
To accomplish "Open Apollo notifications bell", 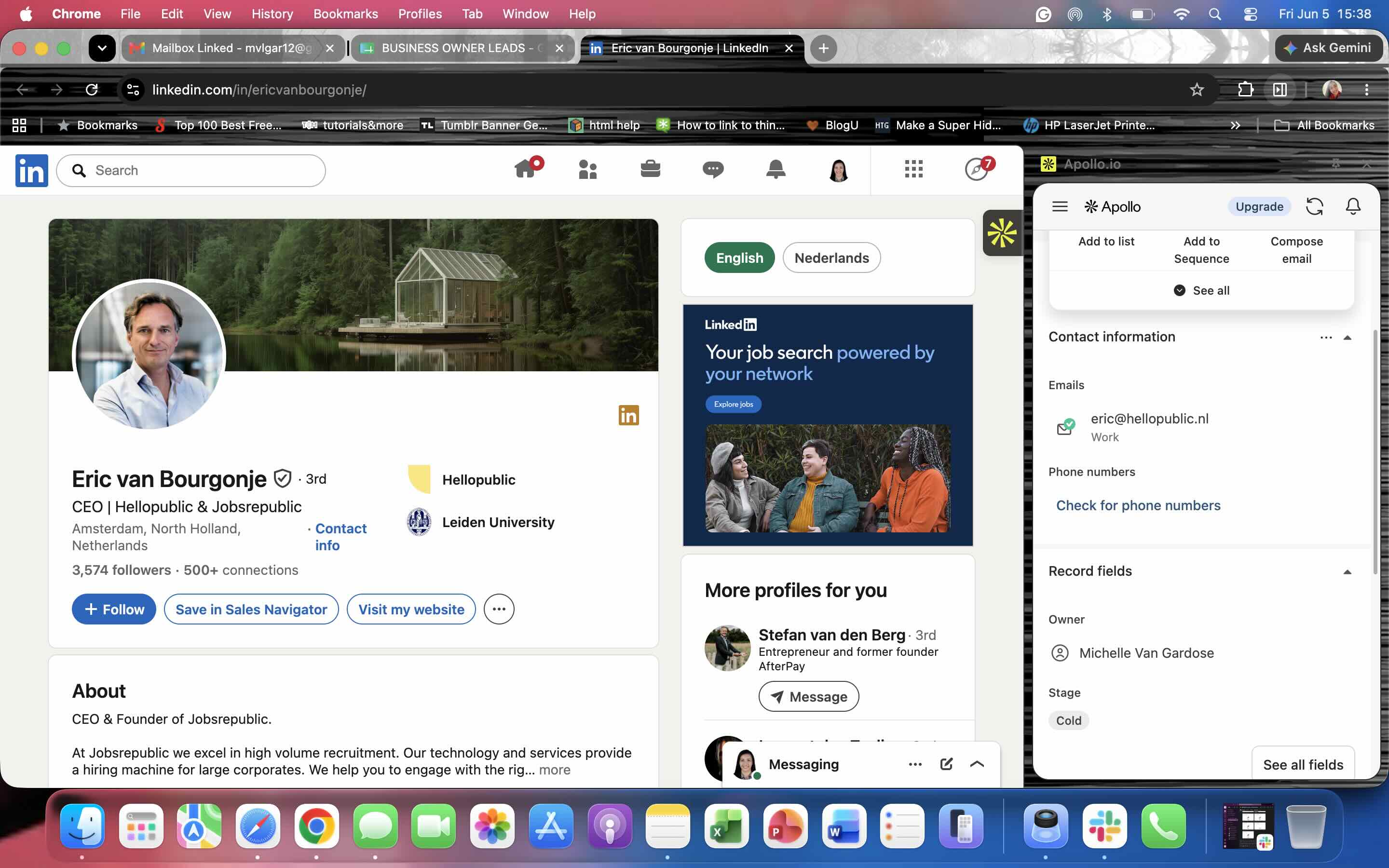I will pos(1353,207).
